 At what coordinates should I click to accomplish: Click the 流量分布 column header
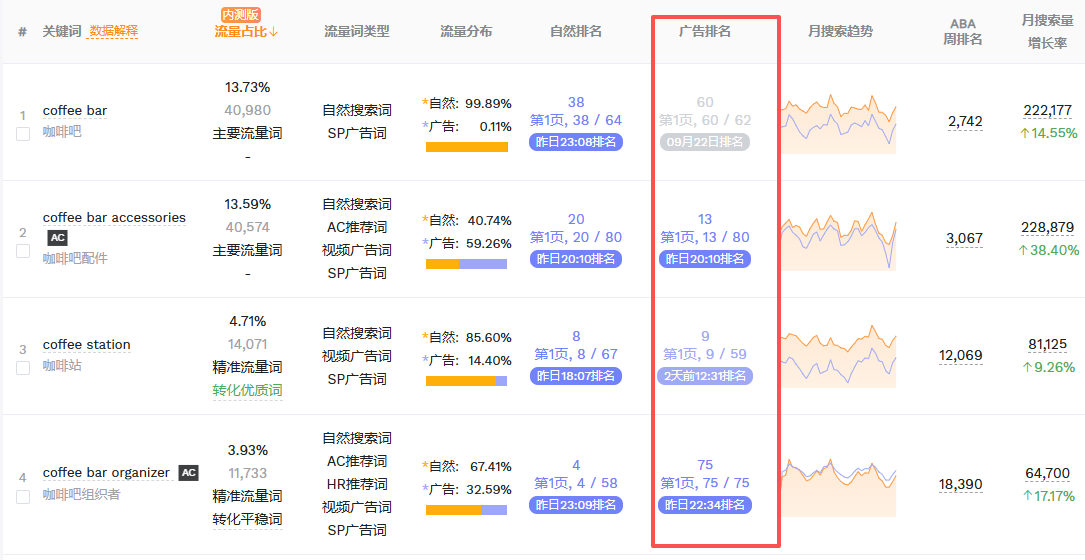click(466, 31)
